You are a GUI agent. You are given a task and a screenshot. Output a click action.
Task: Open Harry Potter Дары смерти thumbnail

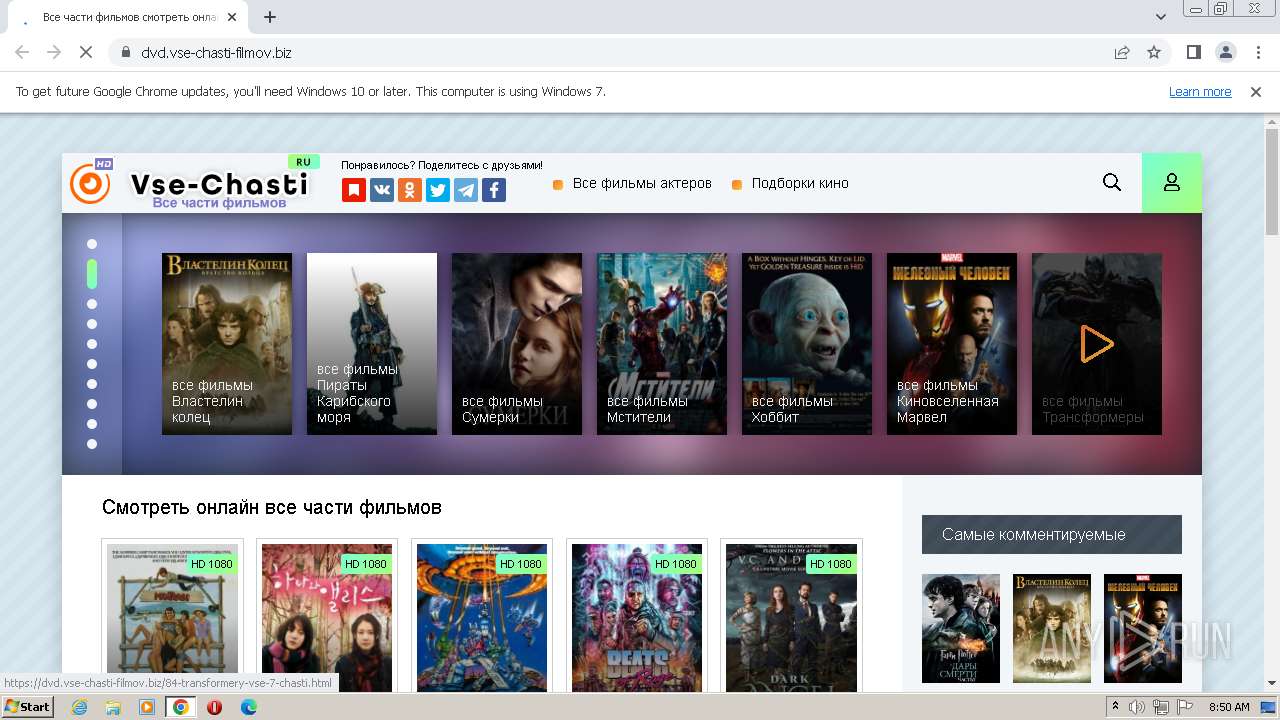coord(961,628)
